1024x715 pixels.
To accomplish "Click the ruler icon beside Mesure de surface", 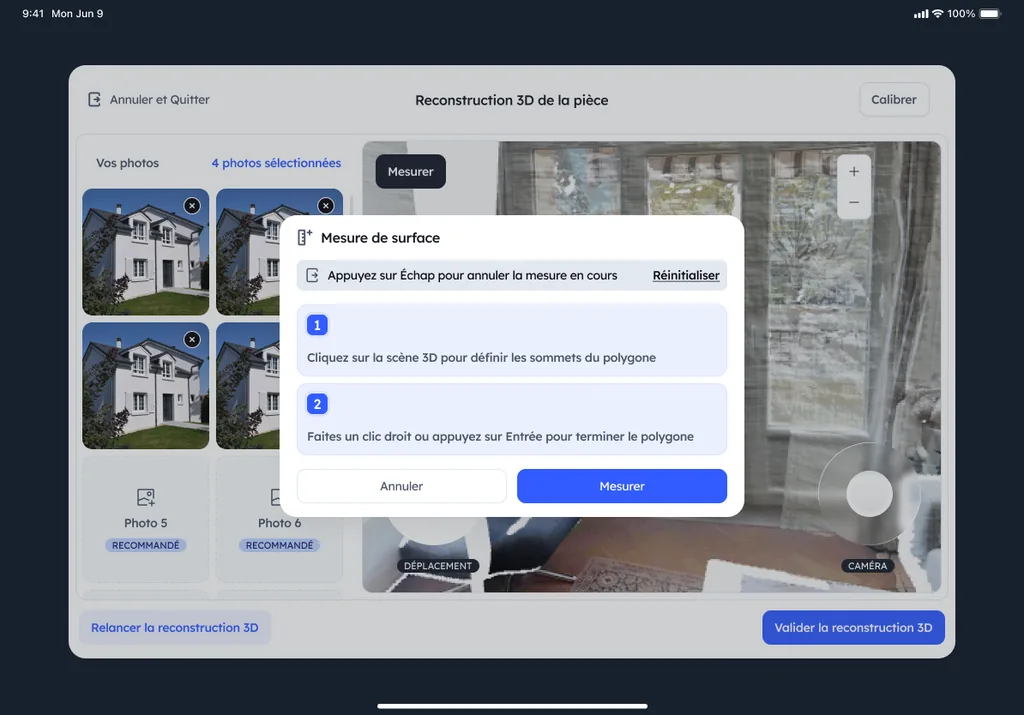I will [305, 237].
